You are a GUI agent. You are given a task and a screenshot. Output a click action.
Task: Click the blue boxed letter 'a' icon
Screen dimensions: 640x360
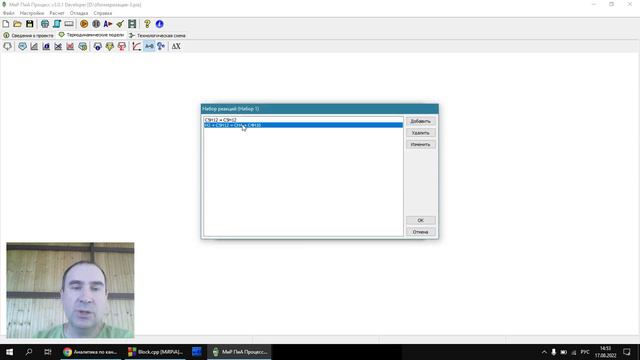(46, 47)
